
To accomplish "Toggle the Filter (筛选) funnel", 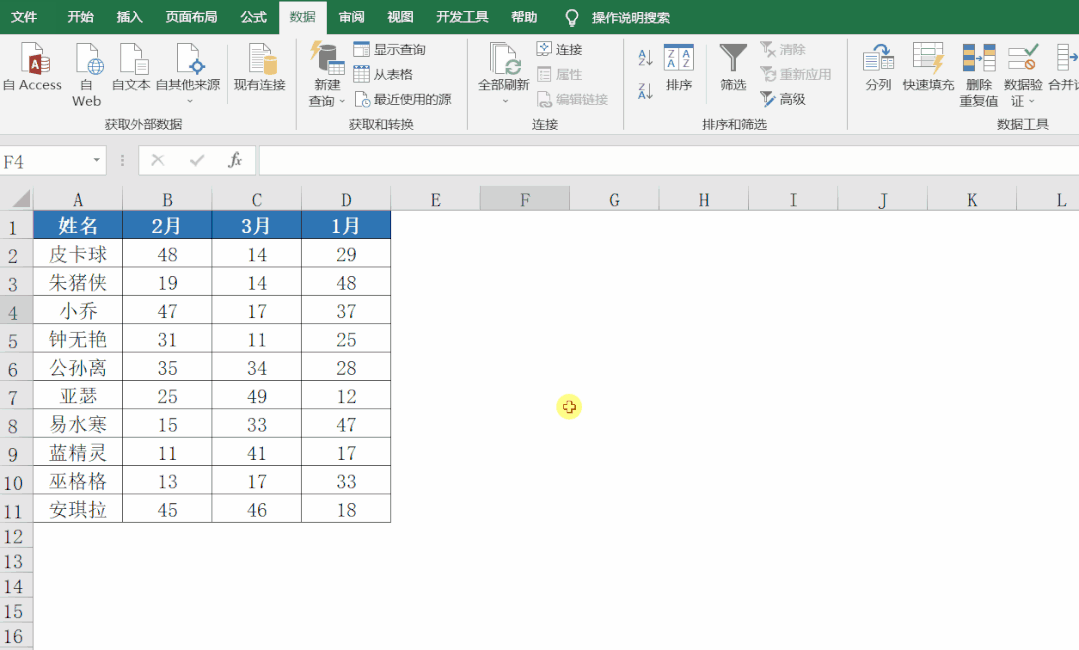I will 733,67.
